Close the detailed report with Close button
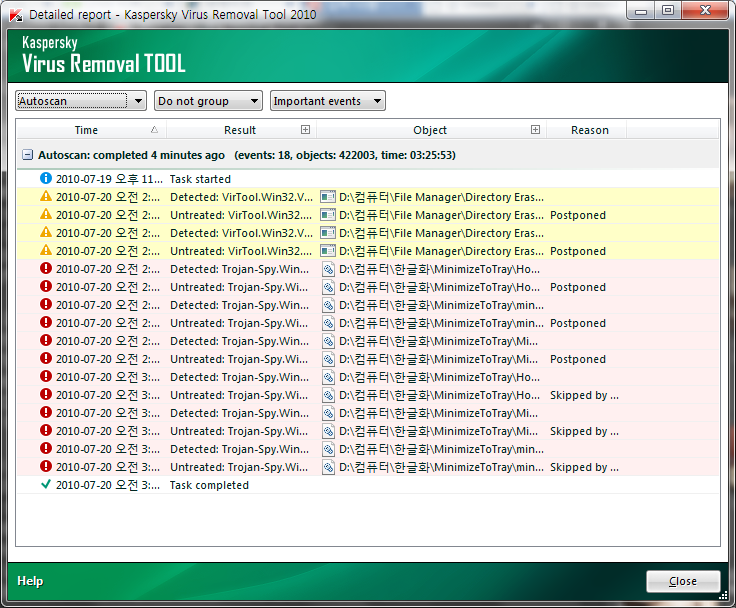 683,581
